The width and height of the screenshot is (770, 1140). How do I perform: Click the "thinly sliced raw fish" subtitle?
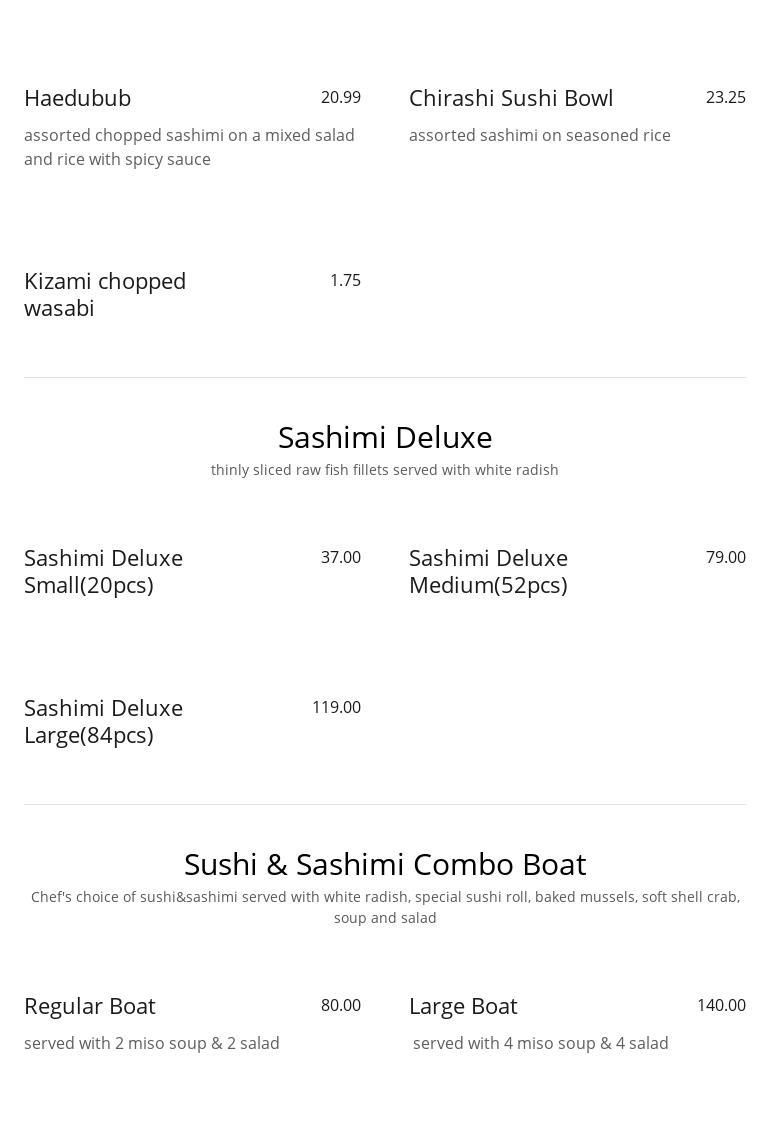(x=385, y=470)
